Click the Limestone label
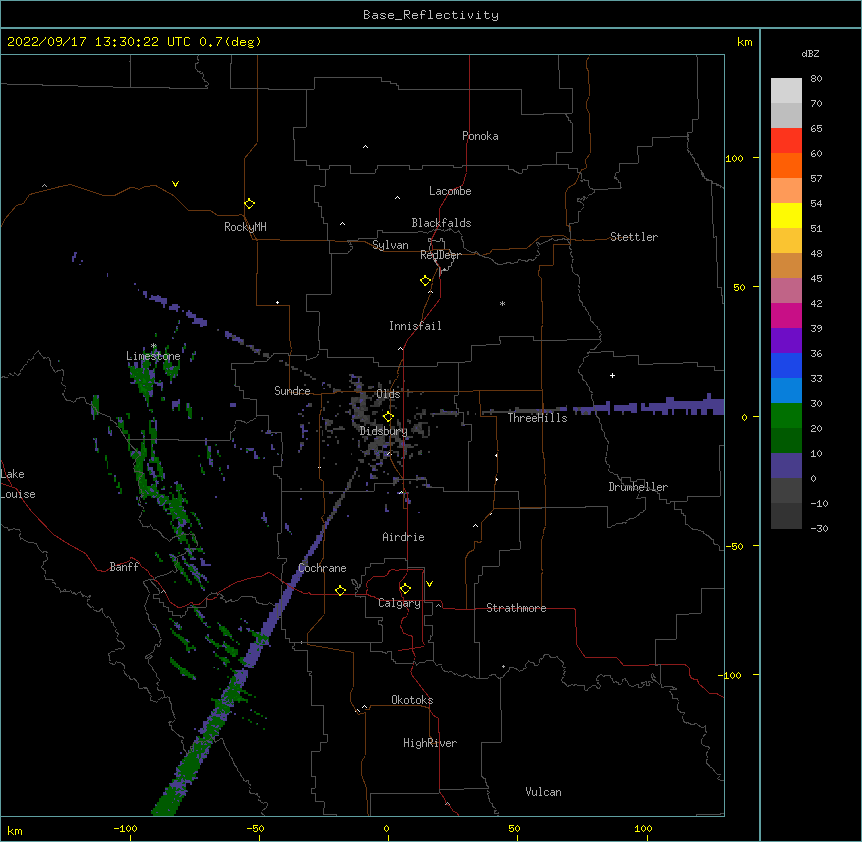 coord(153,356)
